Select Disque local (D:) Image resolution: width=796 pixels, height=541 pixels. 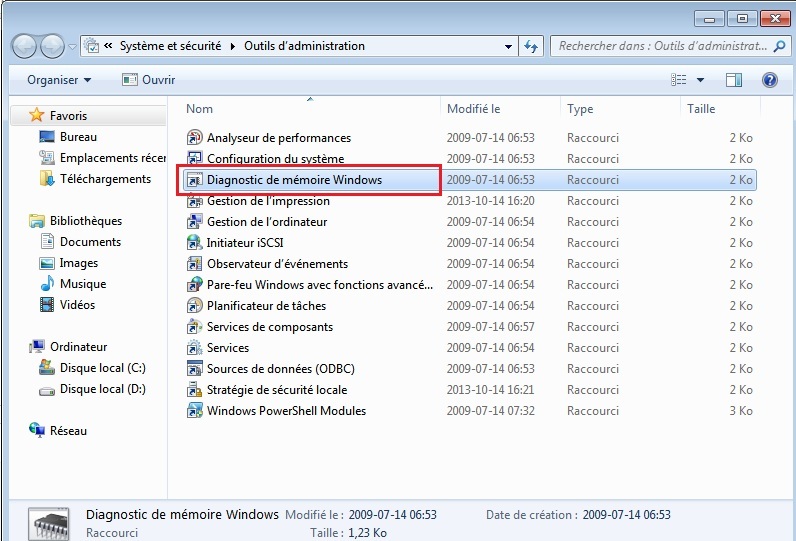coord(92,389)
